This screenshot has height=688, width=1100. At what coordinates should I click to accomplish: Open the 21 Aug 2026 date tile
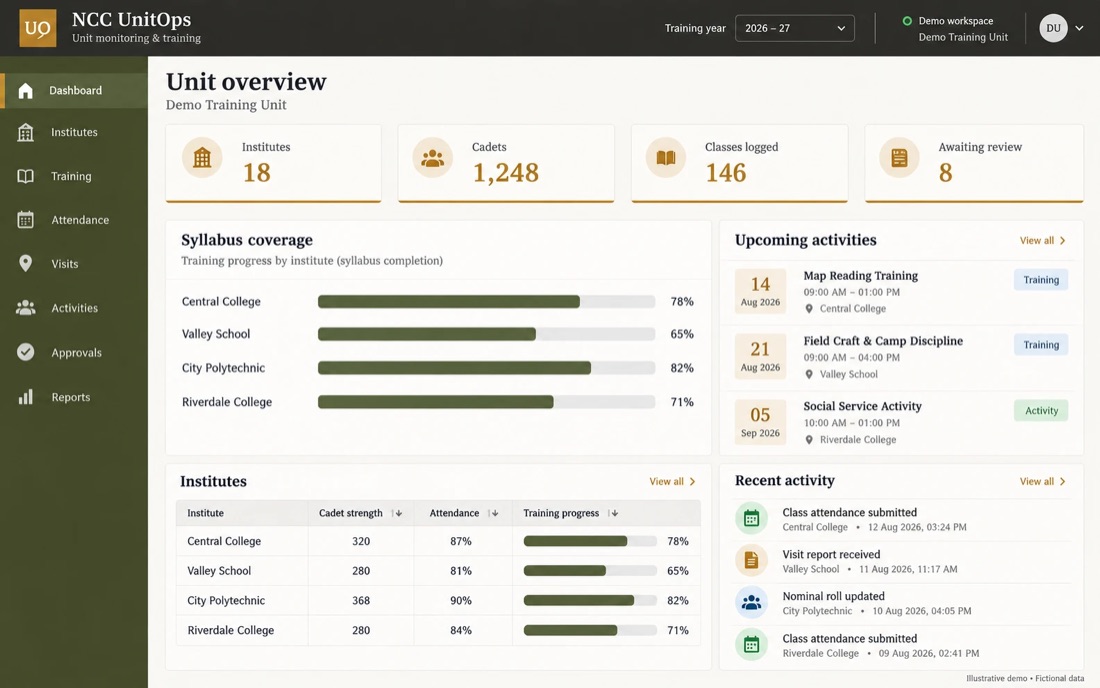click(x=760, y=356)
